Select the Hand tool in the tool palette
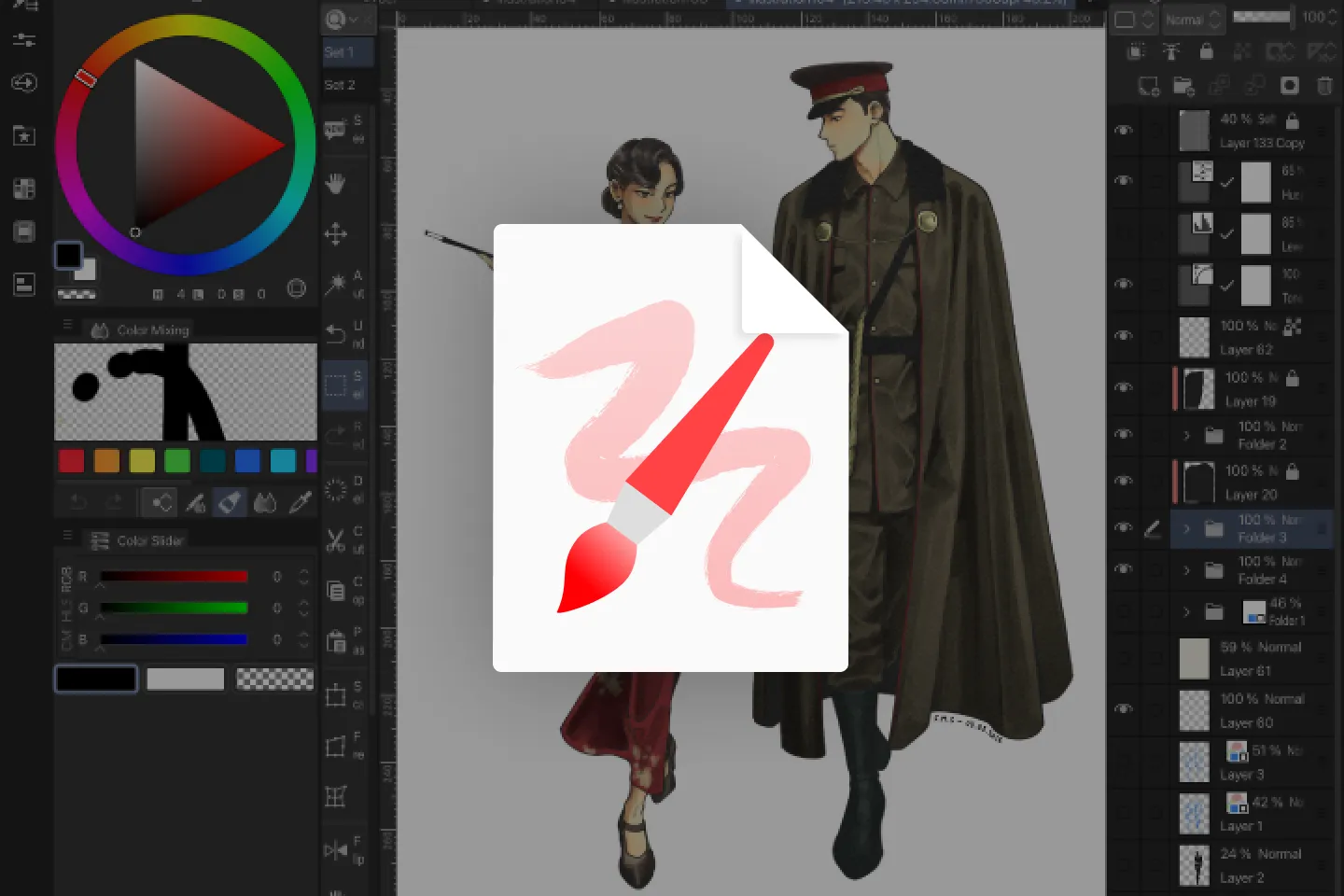The height and width of the screenshot is (896, 1344). [335, 183]
